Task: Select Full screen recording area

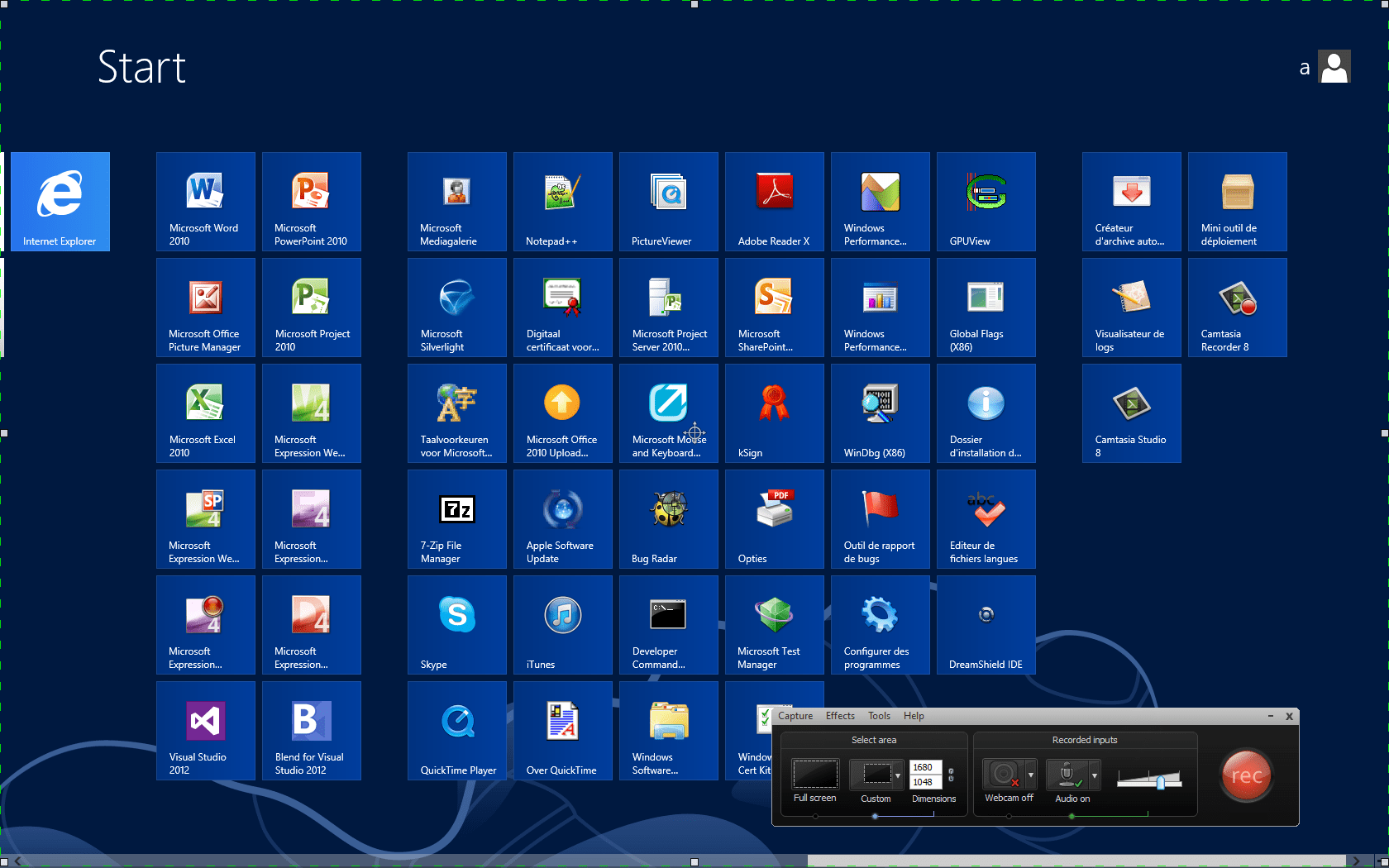Action: point(815,775)
